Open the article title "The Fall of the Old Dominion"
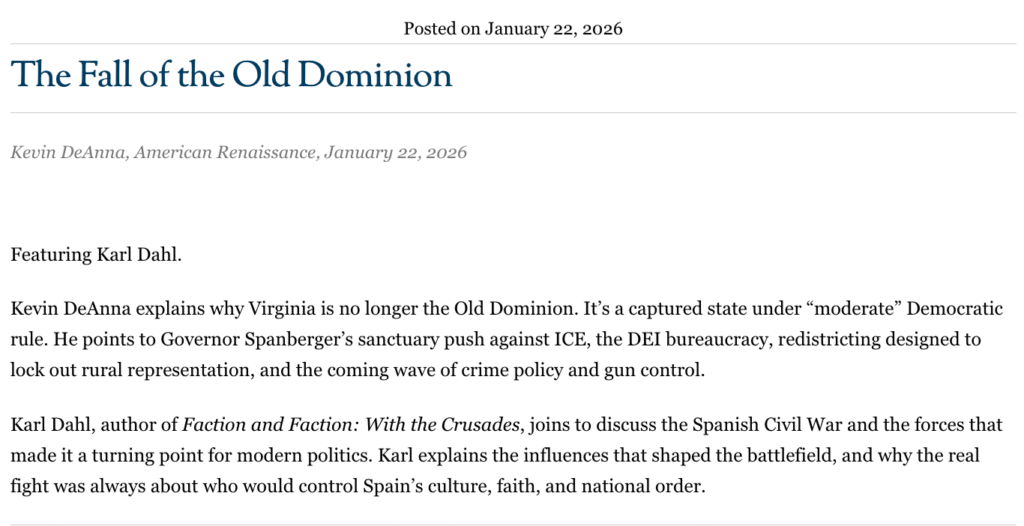This screenshot has width=1024, height=526. point(231,76)
